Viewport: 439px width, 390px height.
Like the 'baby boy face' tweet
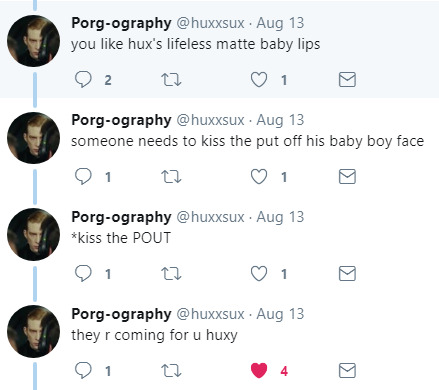[259, 177]
